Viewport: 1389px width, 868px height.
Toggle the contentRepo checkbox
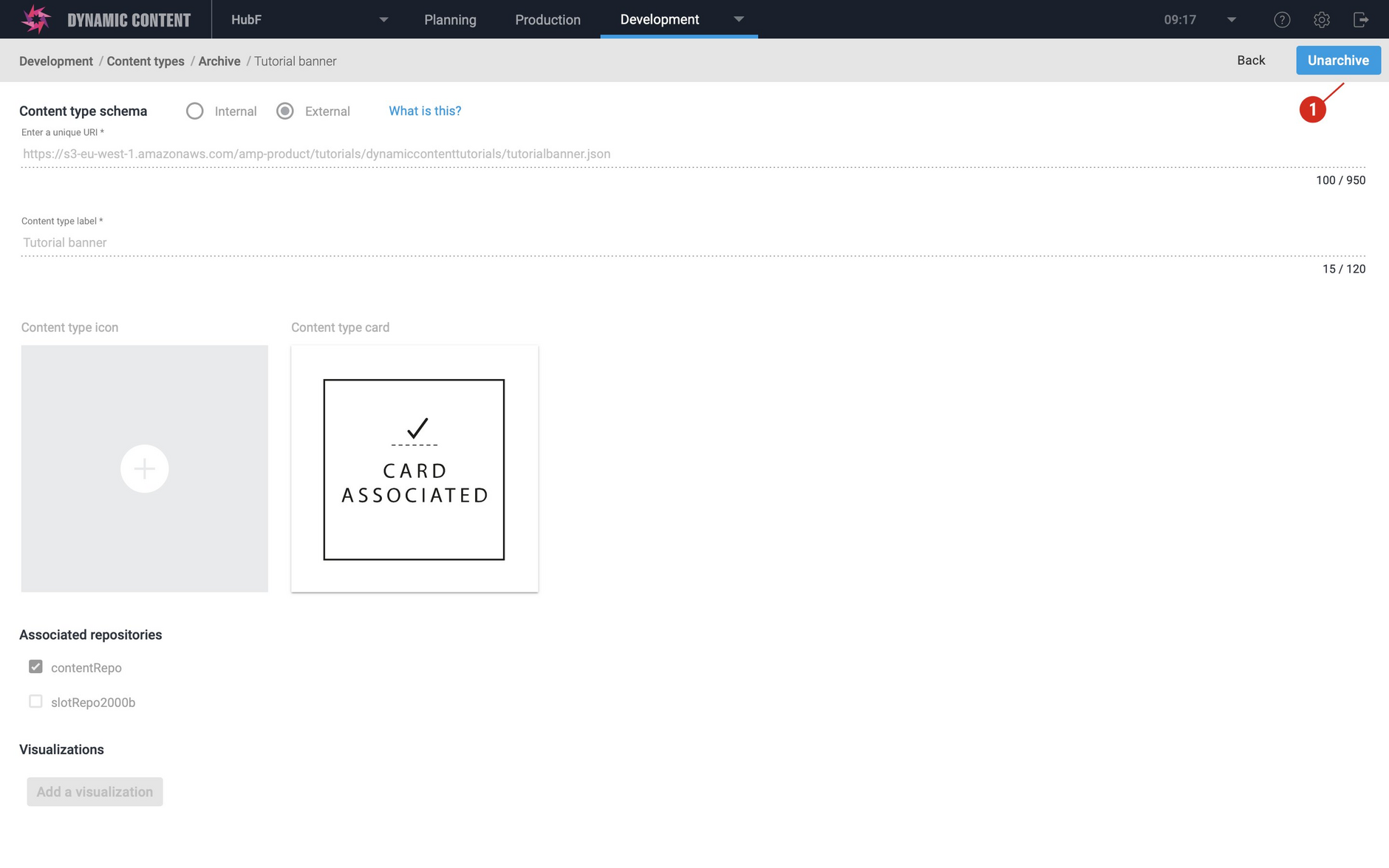[35, 666]
